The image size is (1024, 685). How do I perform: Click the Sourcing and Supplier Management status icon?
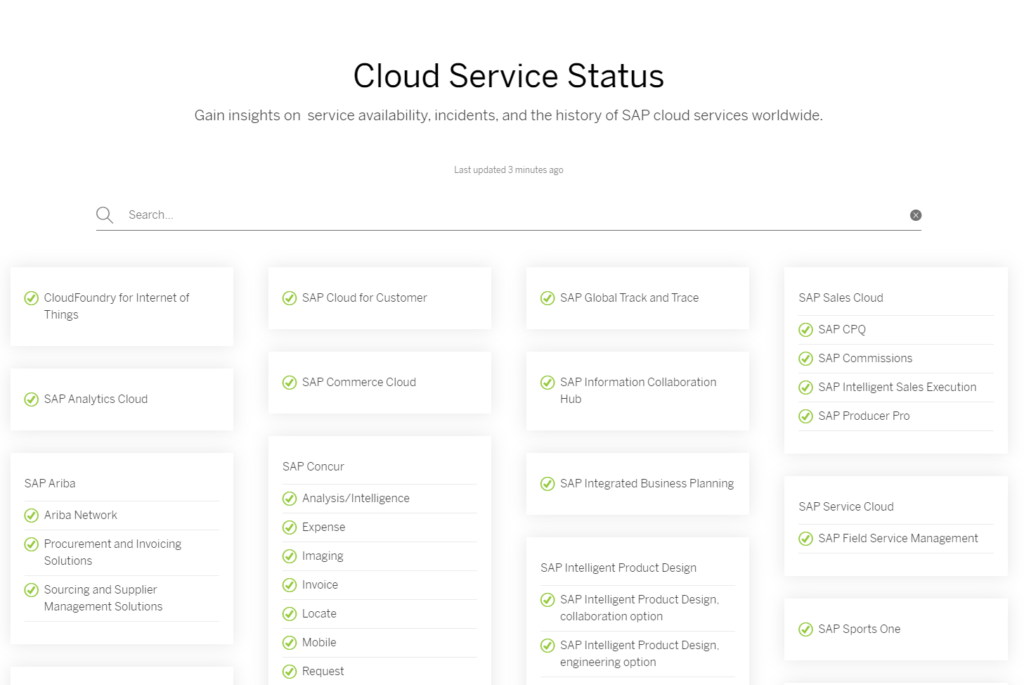tap(31, 590)
